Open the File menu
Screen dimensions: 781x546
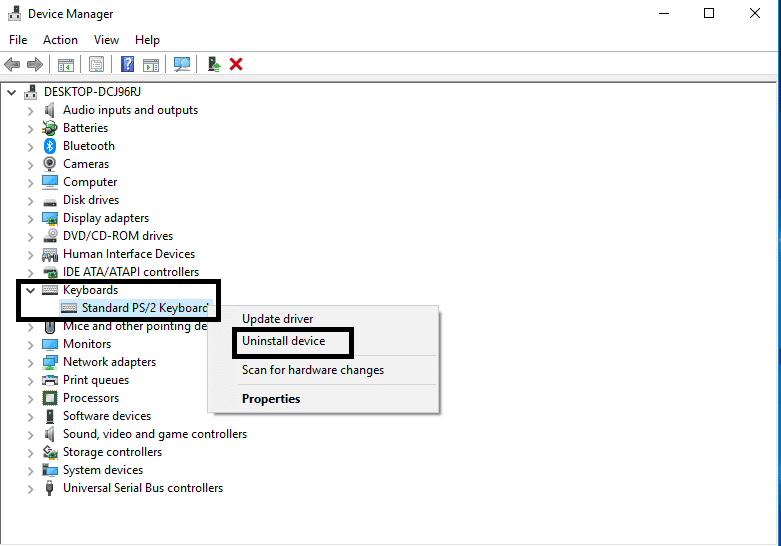click(x=18, y=40)
